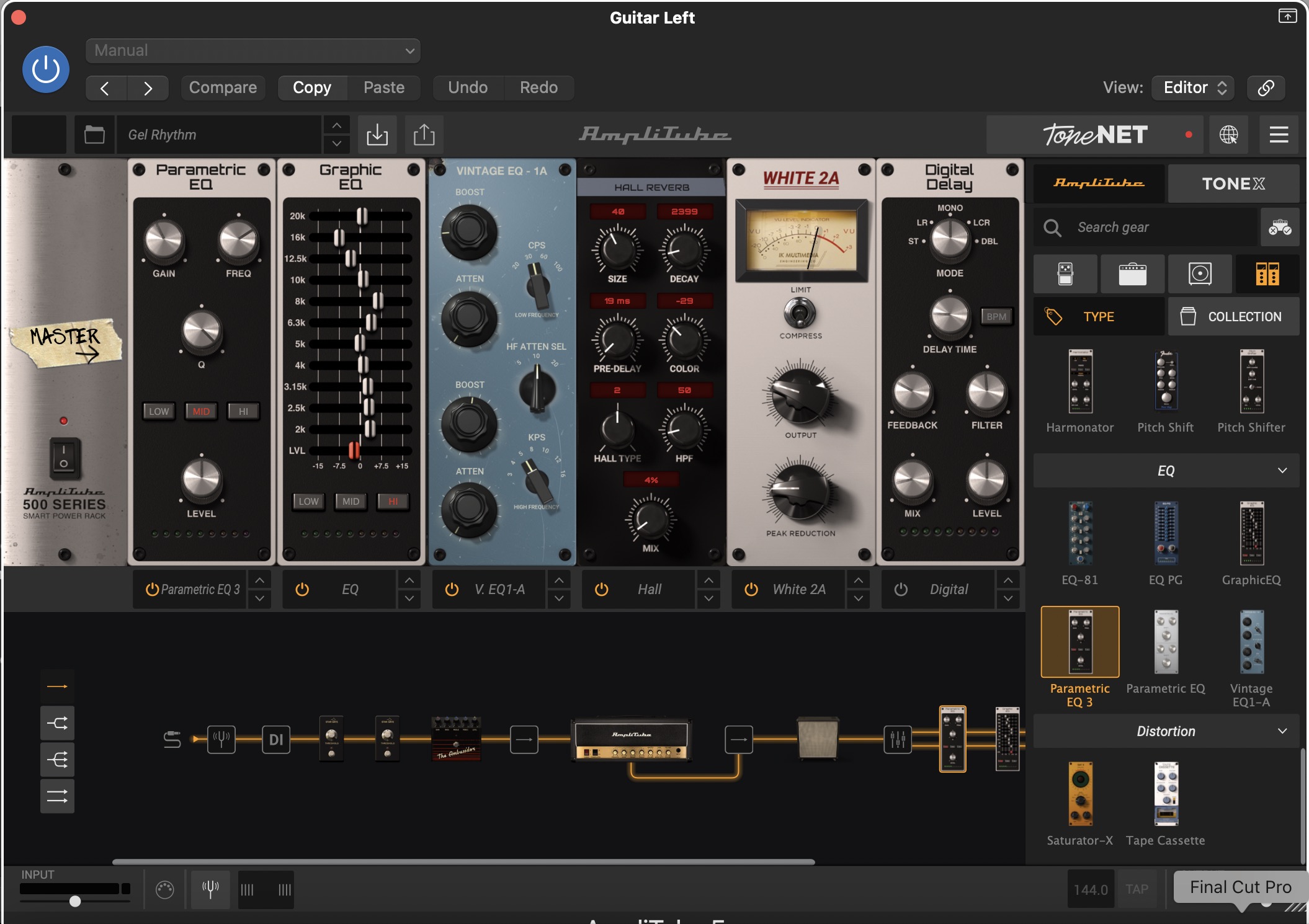Switch to the AmpliTube gear tab
The image size is (1309, 924).
tap(1099, 184)
